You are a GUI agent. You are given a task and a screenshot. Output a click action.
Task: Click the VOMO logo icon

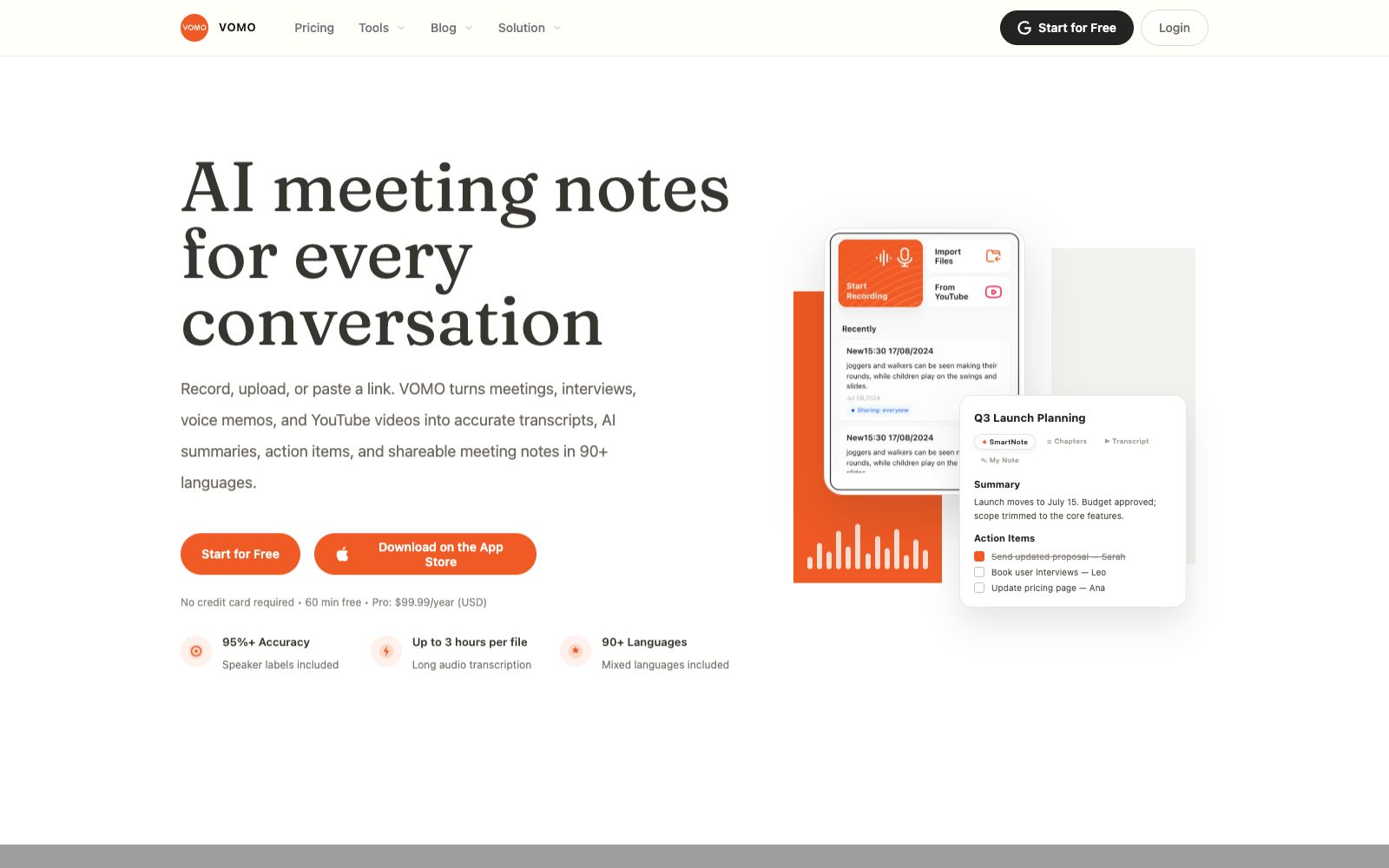[194, 28]
